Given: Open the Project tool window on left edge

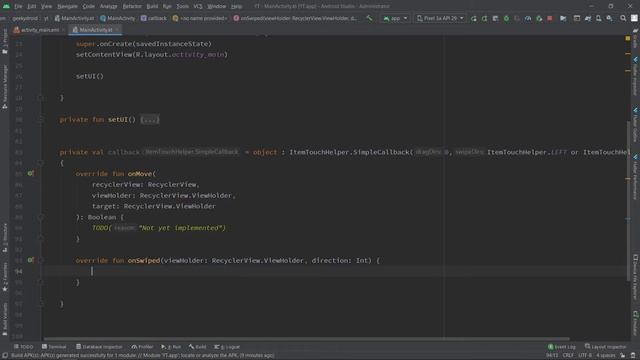Looking at the screenshot, I should [x=5, y=42].
